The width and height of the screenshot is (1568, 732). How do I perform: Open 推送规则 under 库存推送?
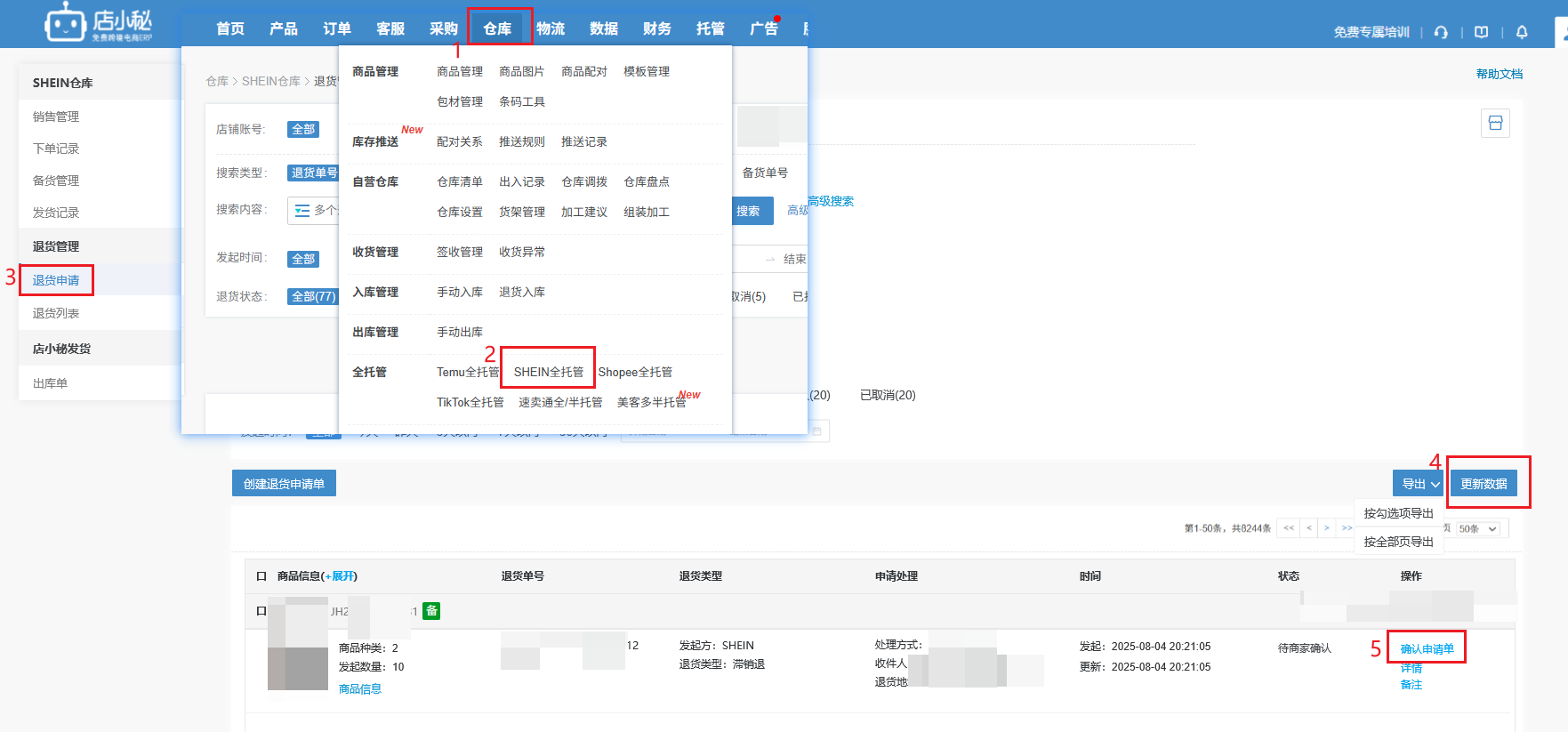[522, 141]
